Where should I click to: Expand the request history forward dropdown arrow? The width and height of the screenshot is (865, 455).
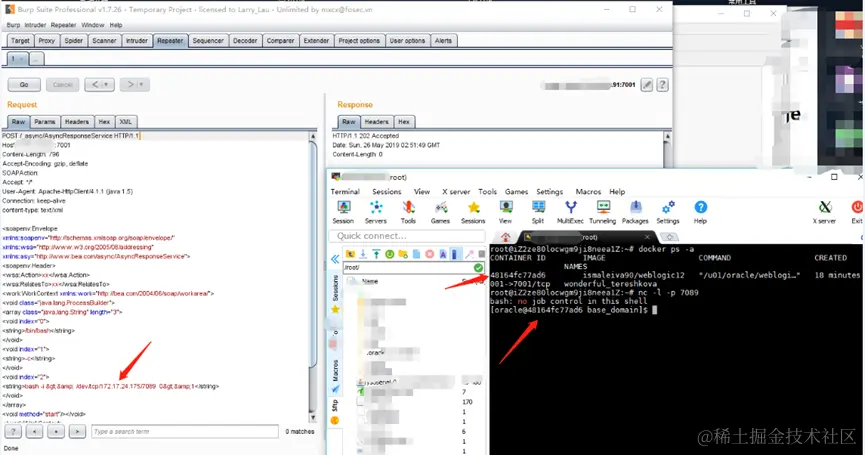pyautogui.click(x=141, y=84)
